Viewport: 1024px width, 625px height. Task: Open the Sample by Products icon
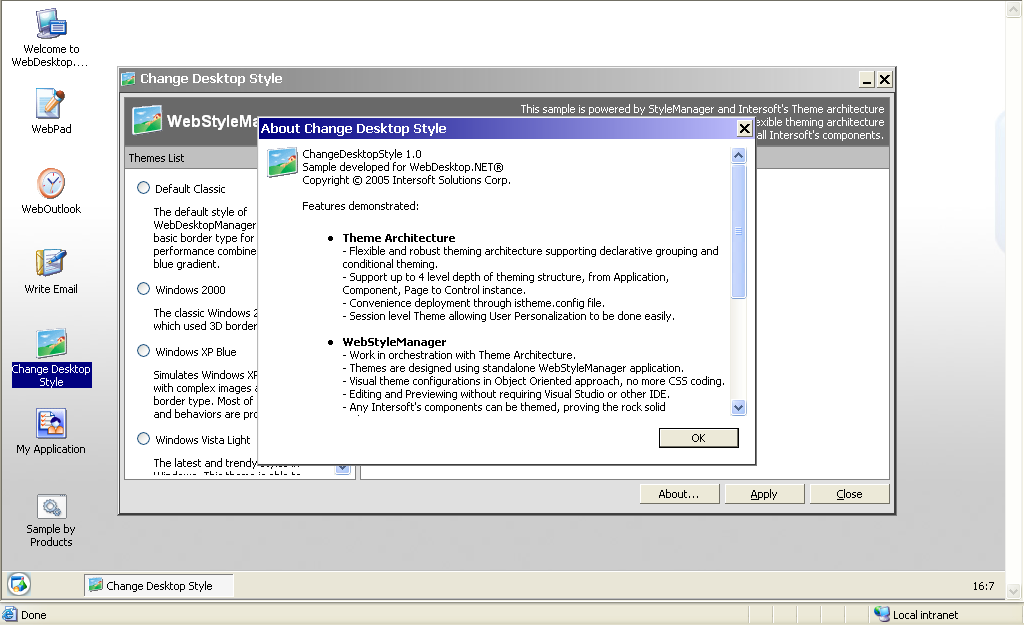[51, 507]
